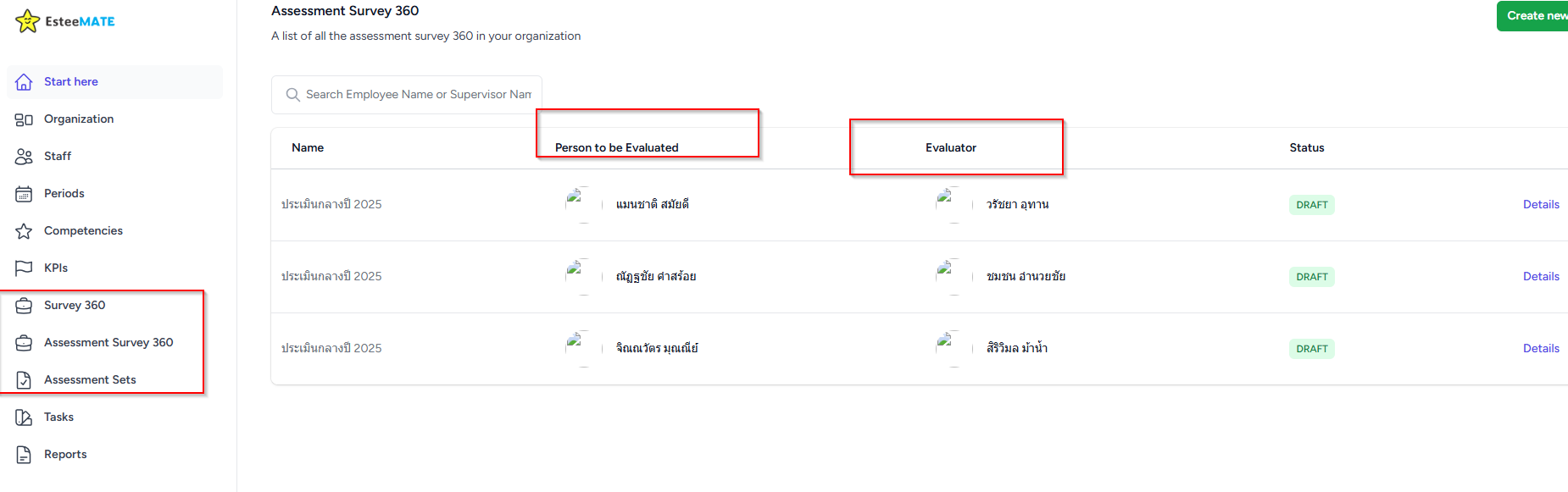The width and height of the screenshot is (1568, 492).
Task: Select the Start here home icon
Action: click(x=24, y=81)
